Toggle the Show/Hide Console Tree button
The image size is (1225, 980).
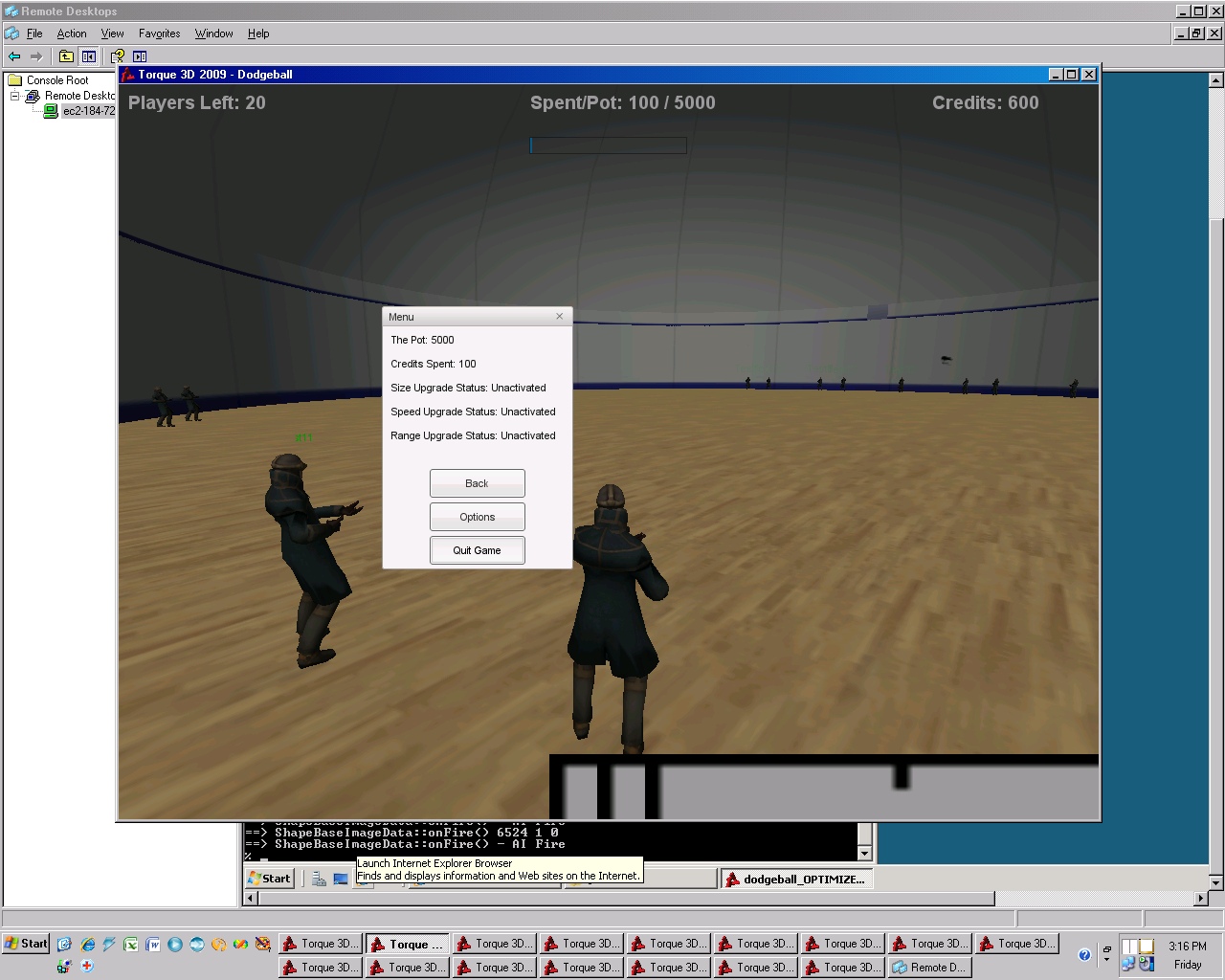click(89, 56)
